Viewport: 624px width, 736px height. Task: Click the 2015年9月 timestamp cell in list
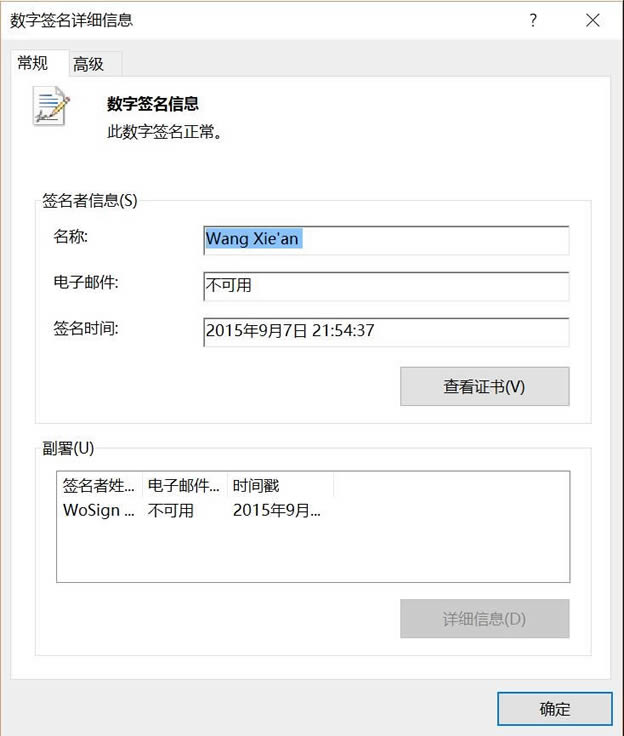point(277,510)
